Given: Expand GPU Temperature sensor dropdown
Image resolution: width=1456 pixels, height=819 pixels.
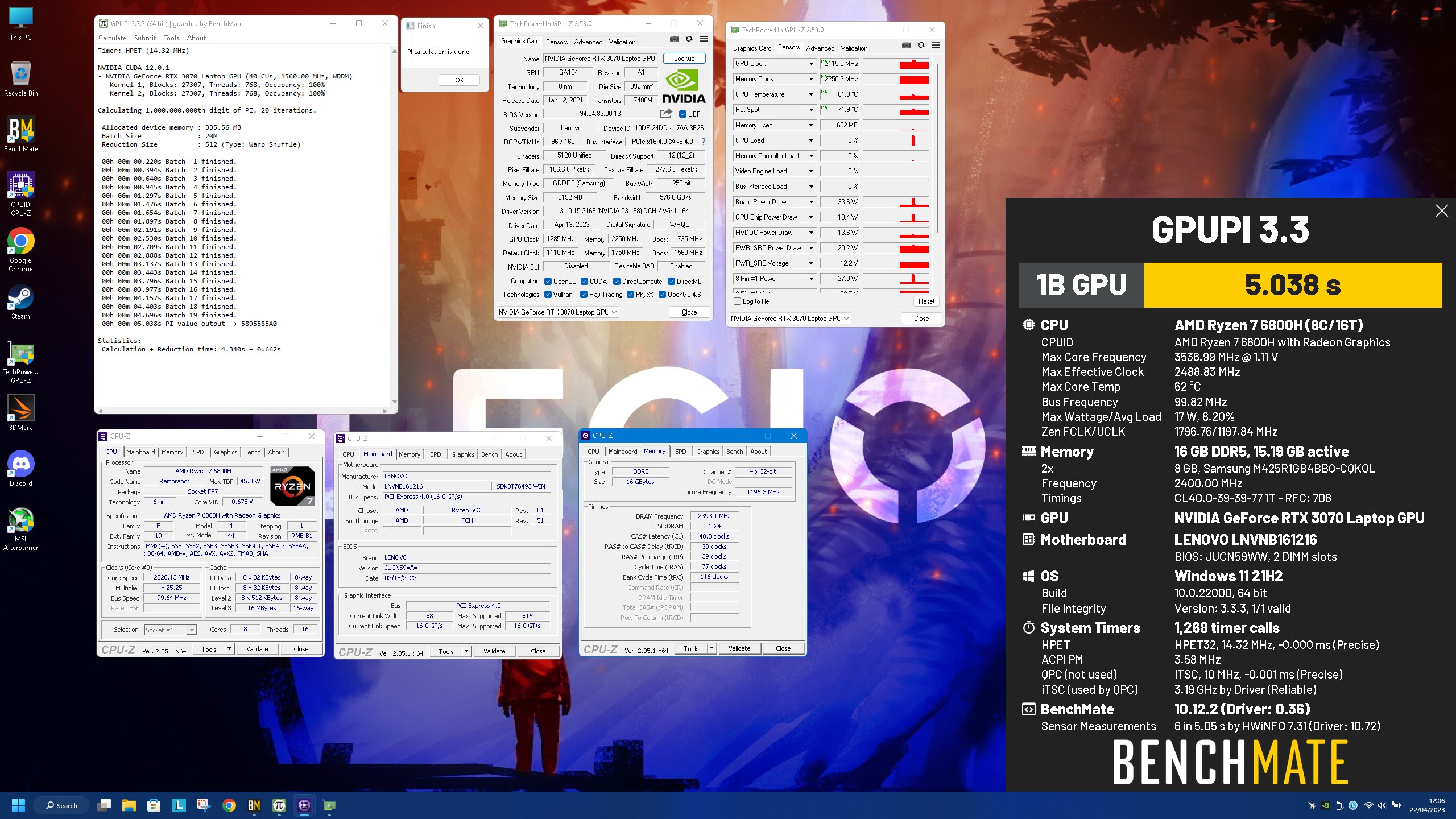Looking at the screenshot, I should point(811,94).
